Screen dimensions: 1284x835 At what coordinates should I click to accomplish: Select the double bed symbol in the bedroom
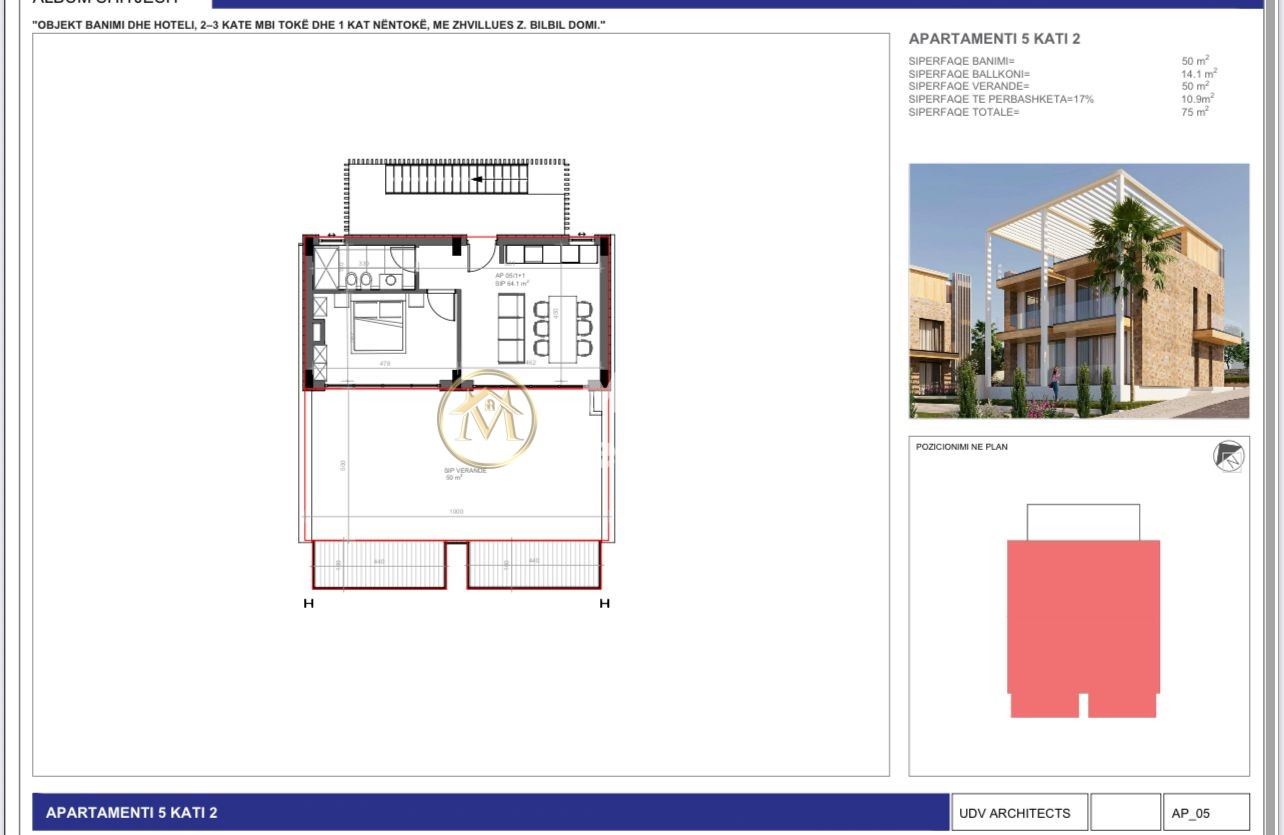point(378,325)
